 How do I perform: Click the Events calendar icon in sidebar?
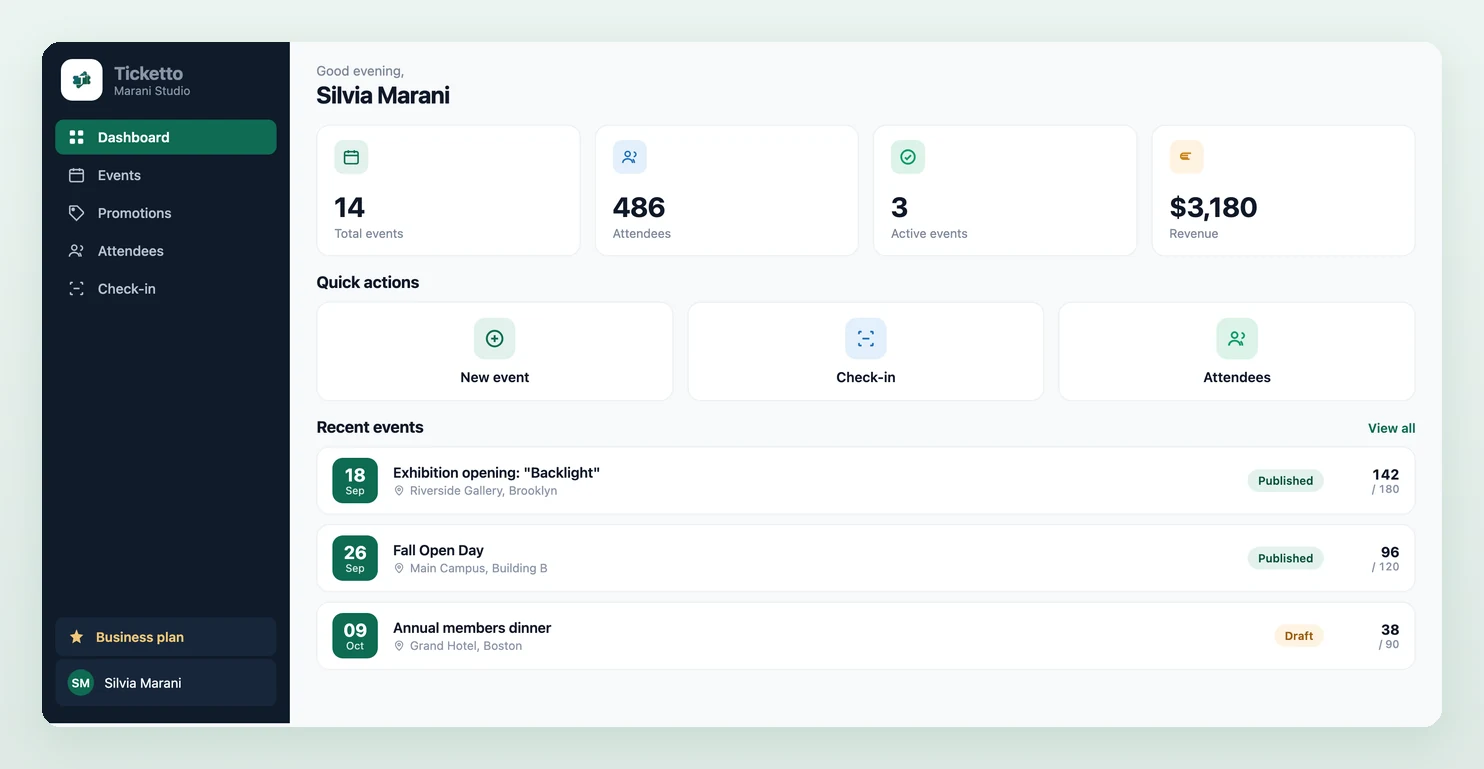[x=76, y=175]
